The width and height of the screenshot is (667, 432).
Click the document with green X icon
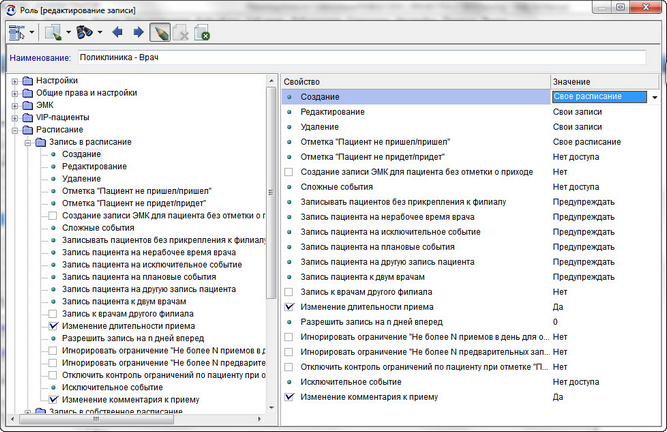[202, 32]
